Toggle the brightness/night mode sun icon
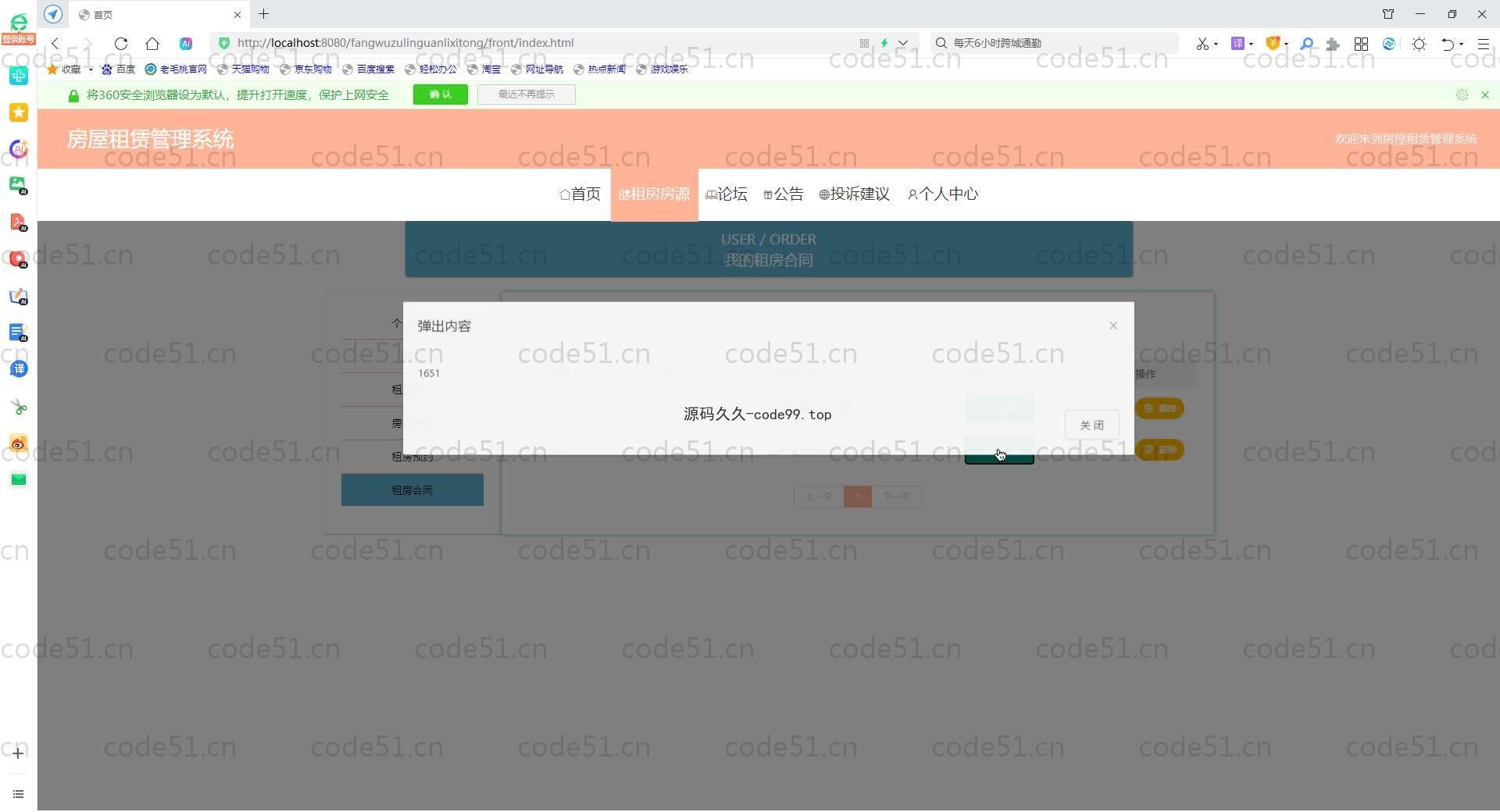The width and height of the screenshot is (1500, 812). click(1419, 45)
